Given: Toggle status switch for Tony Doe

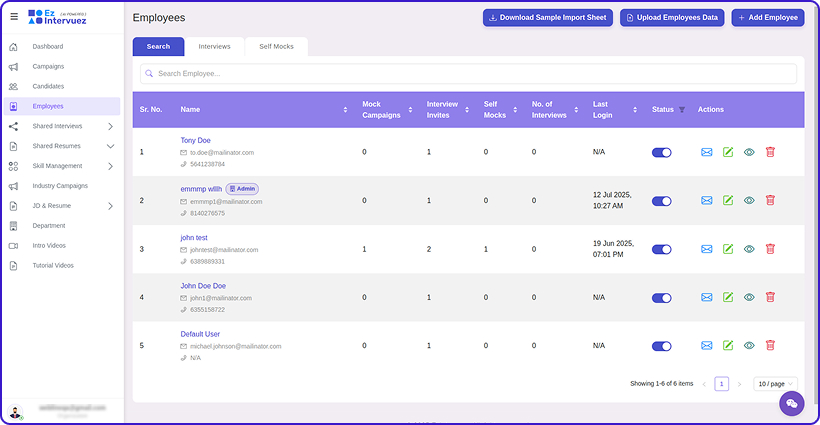Looking at the screenshot, I should [x=661, y=153].
